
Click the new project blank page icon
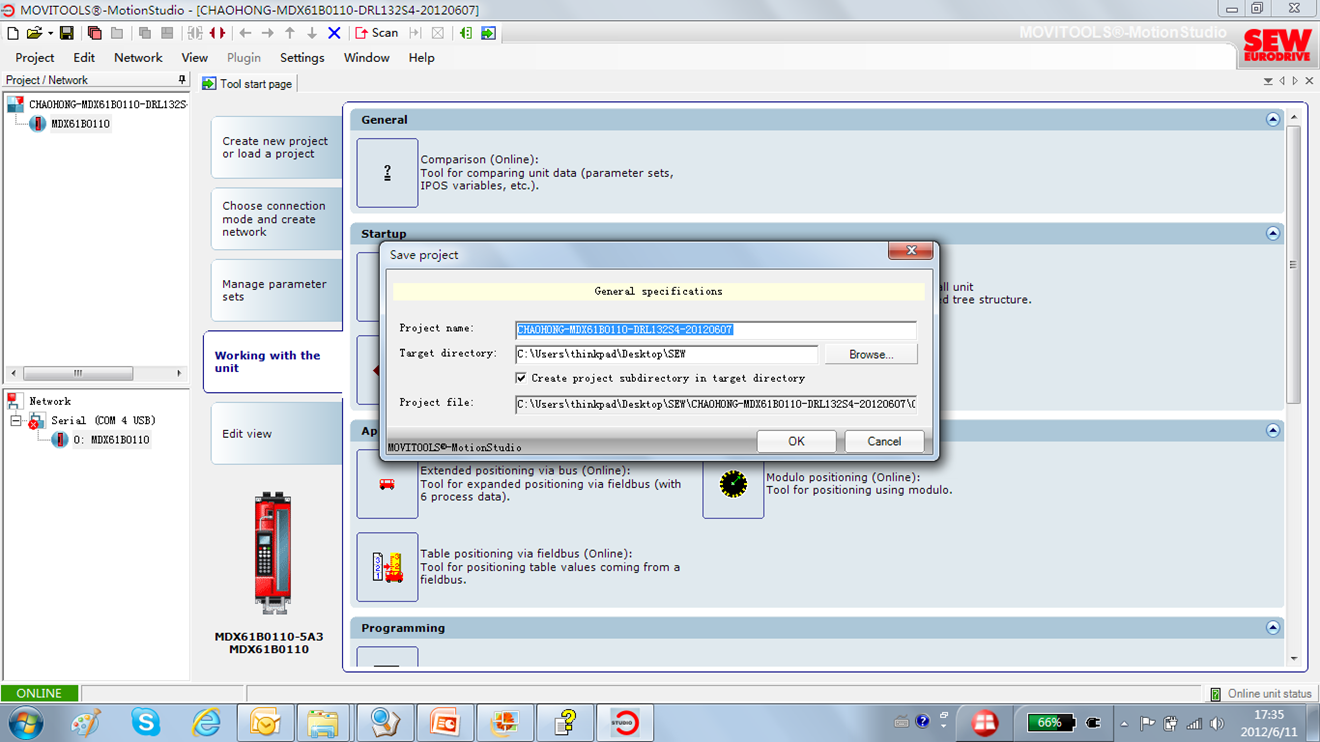[13, 33]
